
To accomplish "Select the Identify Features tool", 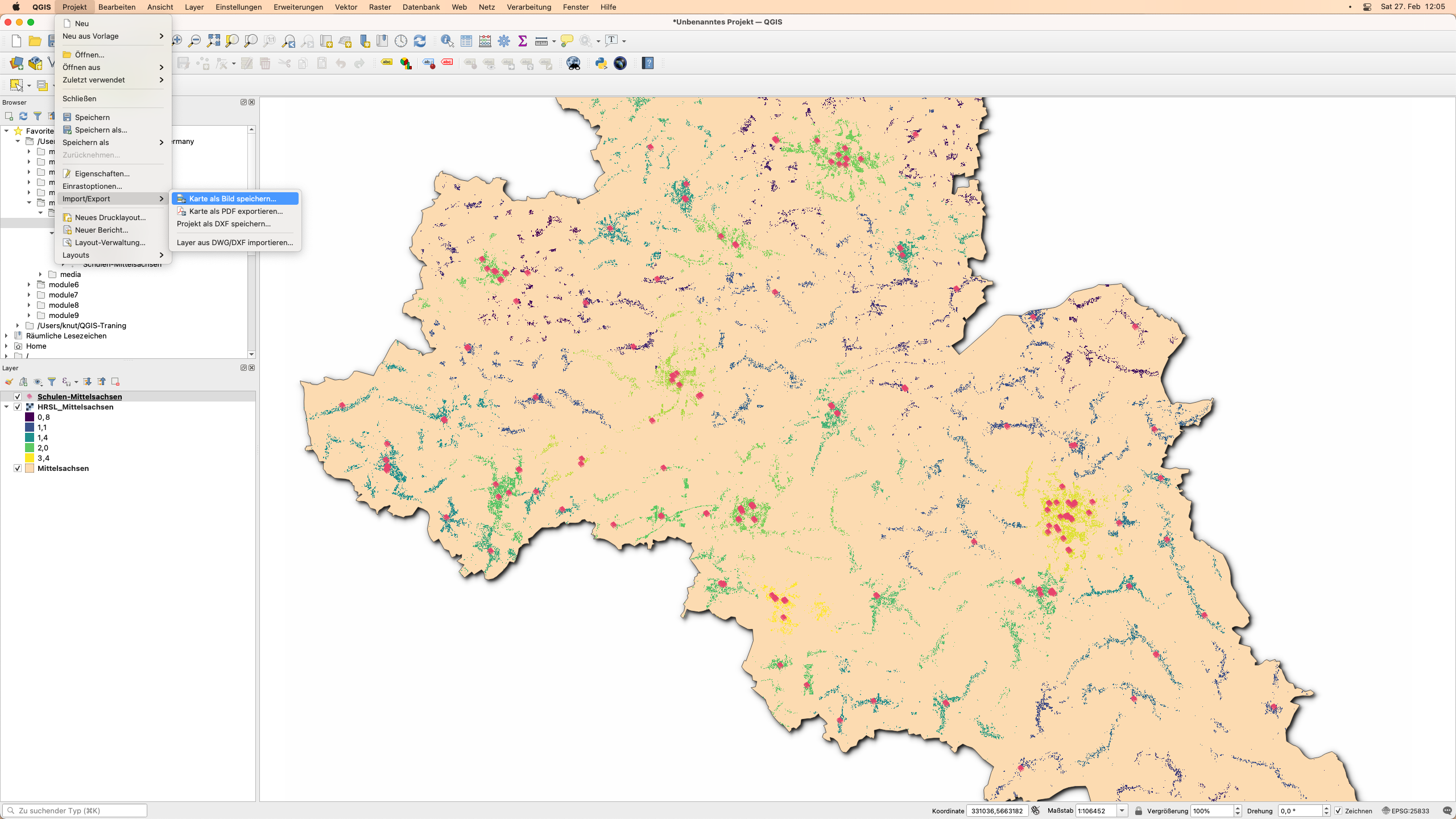I will 448,41.
